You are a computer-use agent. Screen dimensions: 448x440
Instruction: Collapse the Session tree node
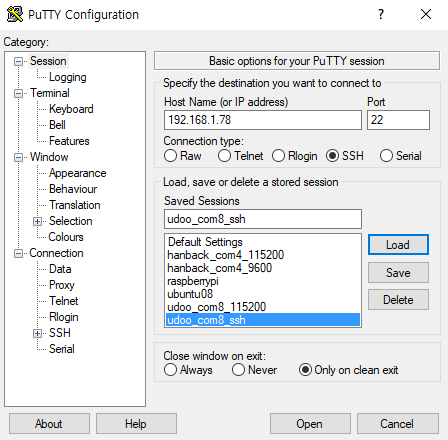[x=19, y=61]
